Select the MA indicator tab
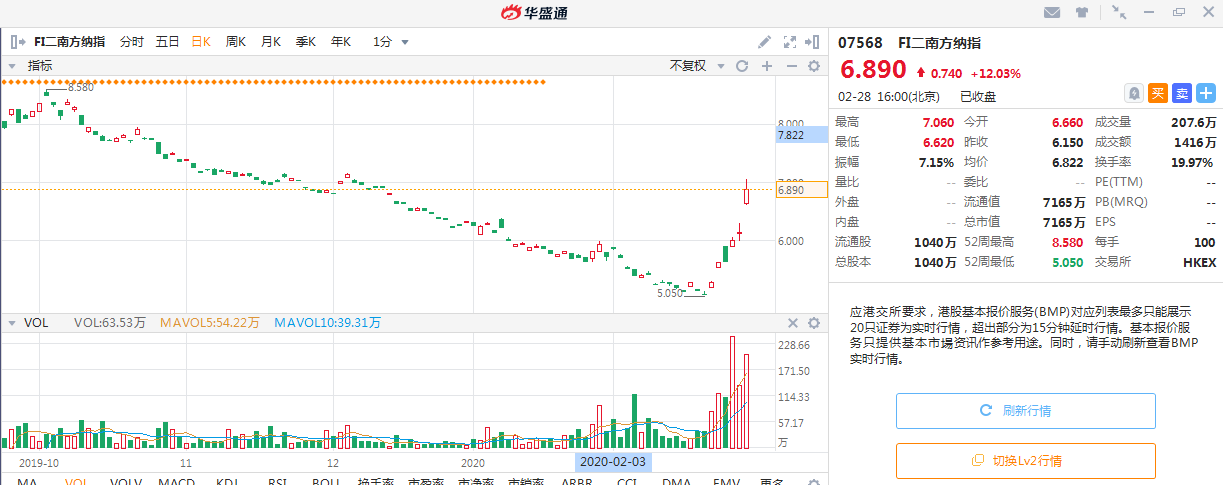This screenshot has height=485, width=1223. pos(27,481)
